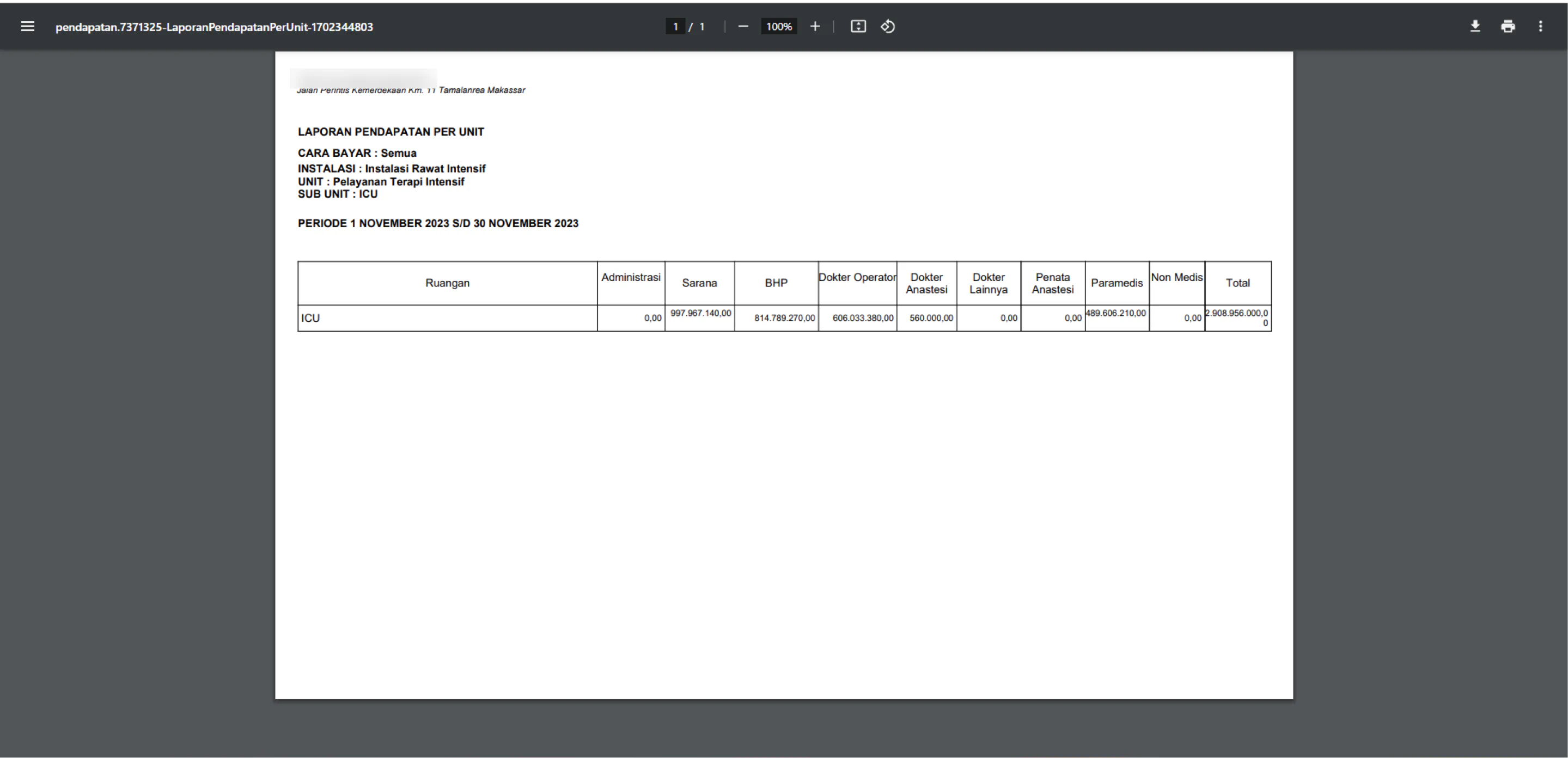The image size is (1568, 758).
Task: Edit the current page number field
Action: pos(675,26)
